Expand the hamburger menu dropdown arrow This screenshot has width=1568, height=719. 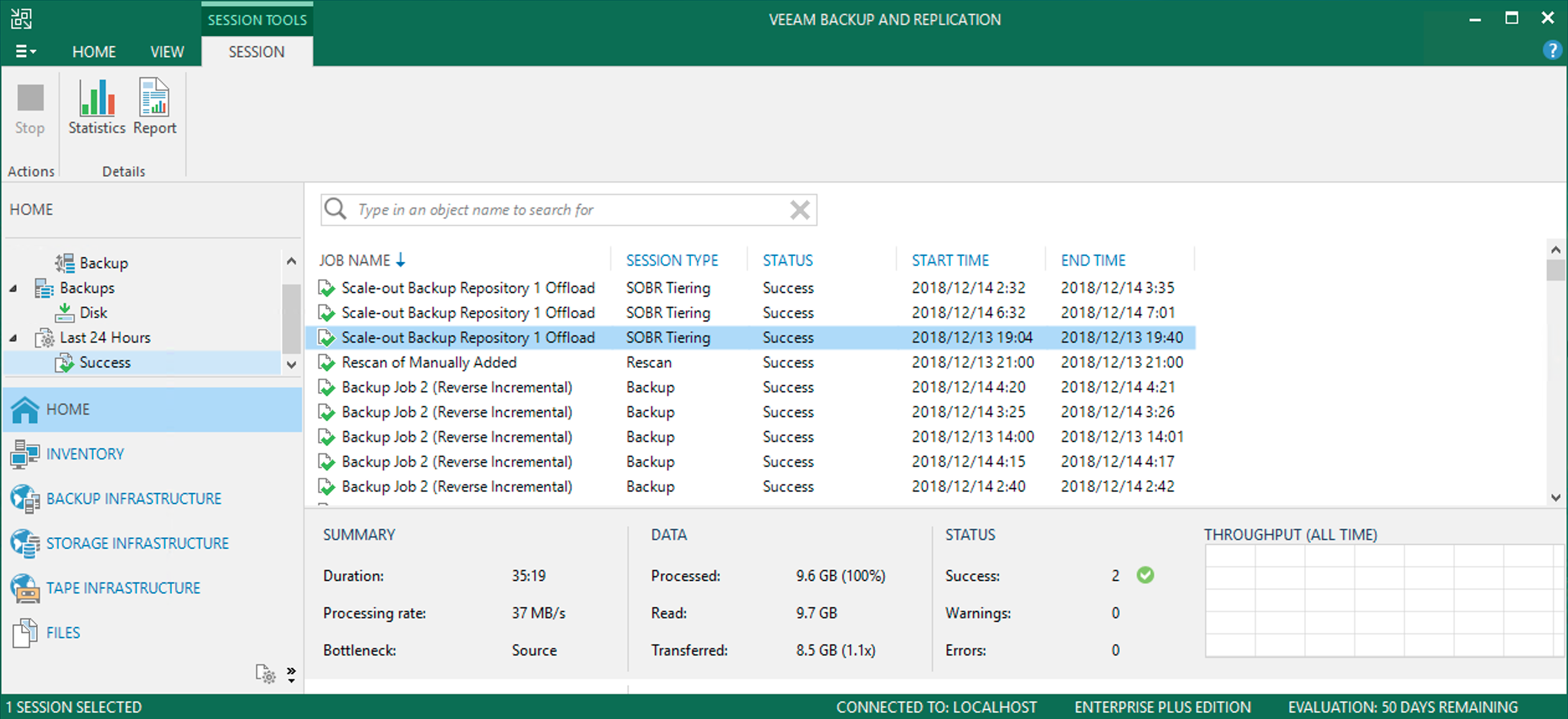pos(34,52)
